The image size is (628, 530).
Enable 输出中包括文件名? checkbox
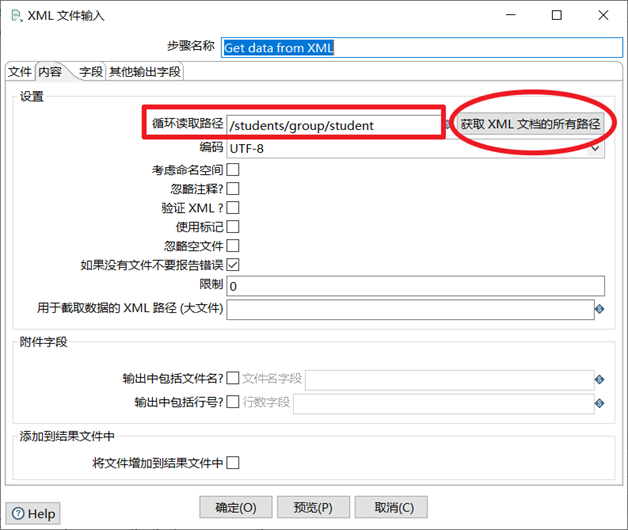233,378
